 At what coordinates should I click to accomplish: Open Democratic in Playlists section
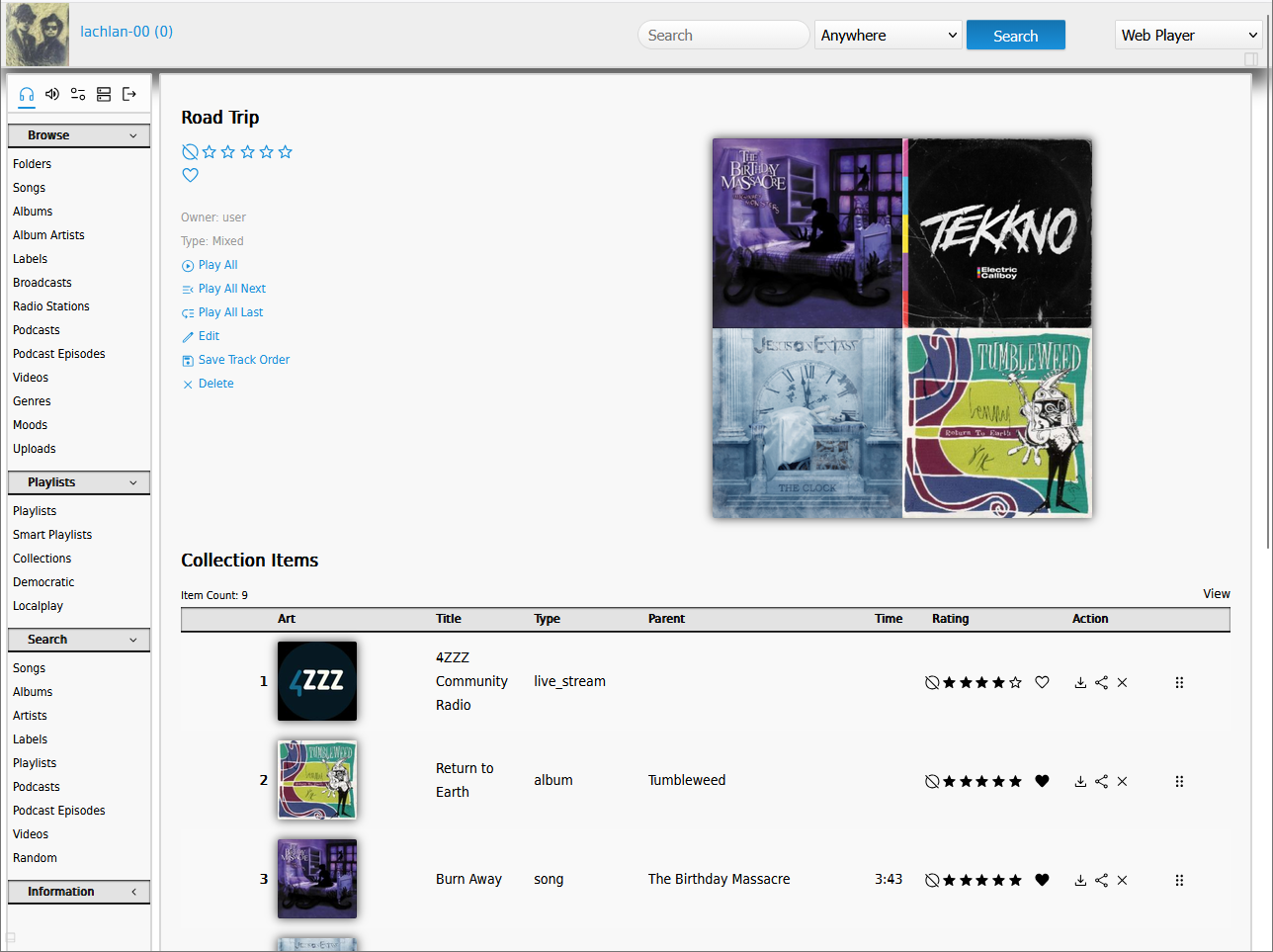[43, 582]
